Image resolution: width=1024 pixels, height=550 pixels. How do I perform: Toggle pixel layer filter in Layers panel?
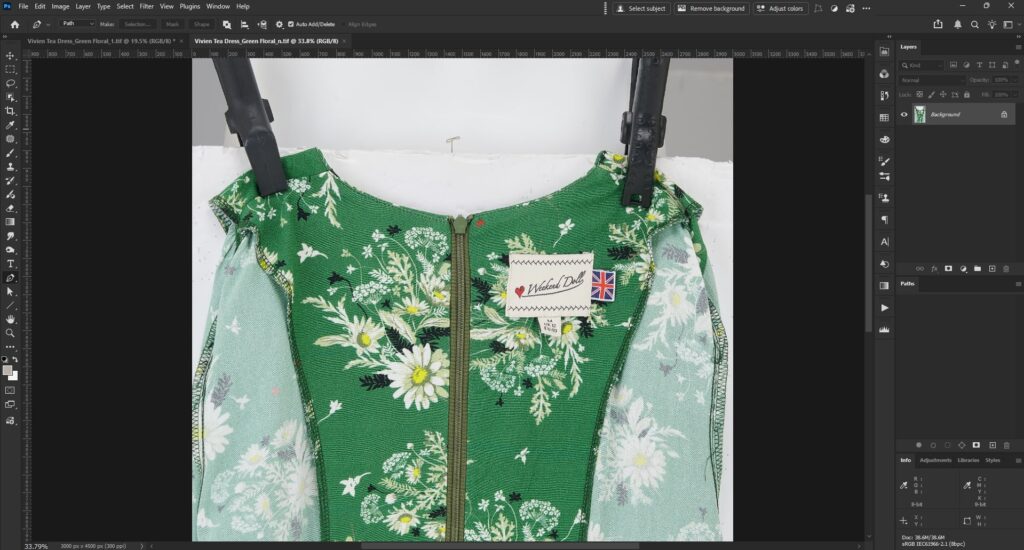point(953,65)
